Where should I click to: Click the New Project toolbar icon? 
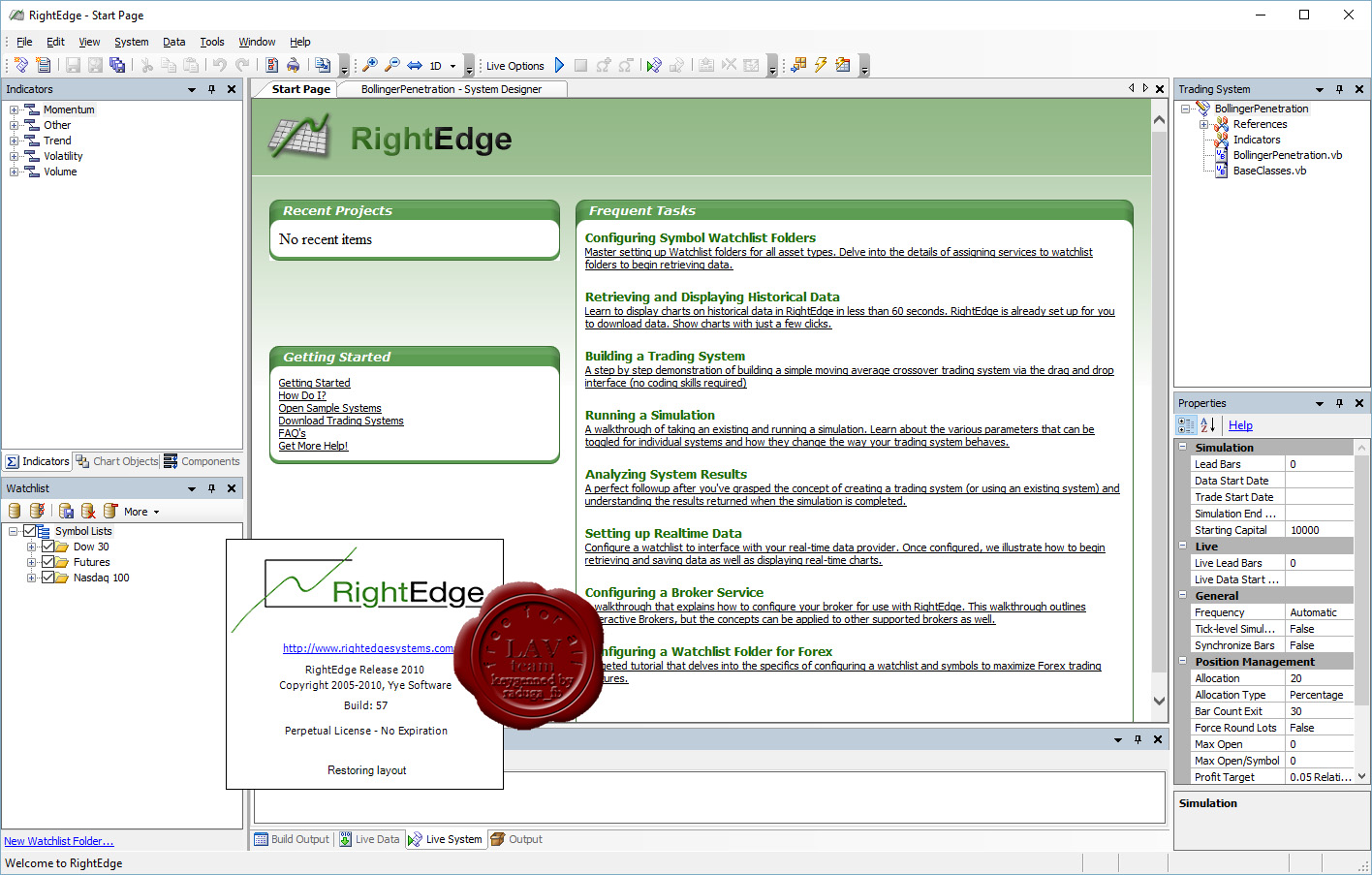[21, 65]
